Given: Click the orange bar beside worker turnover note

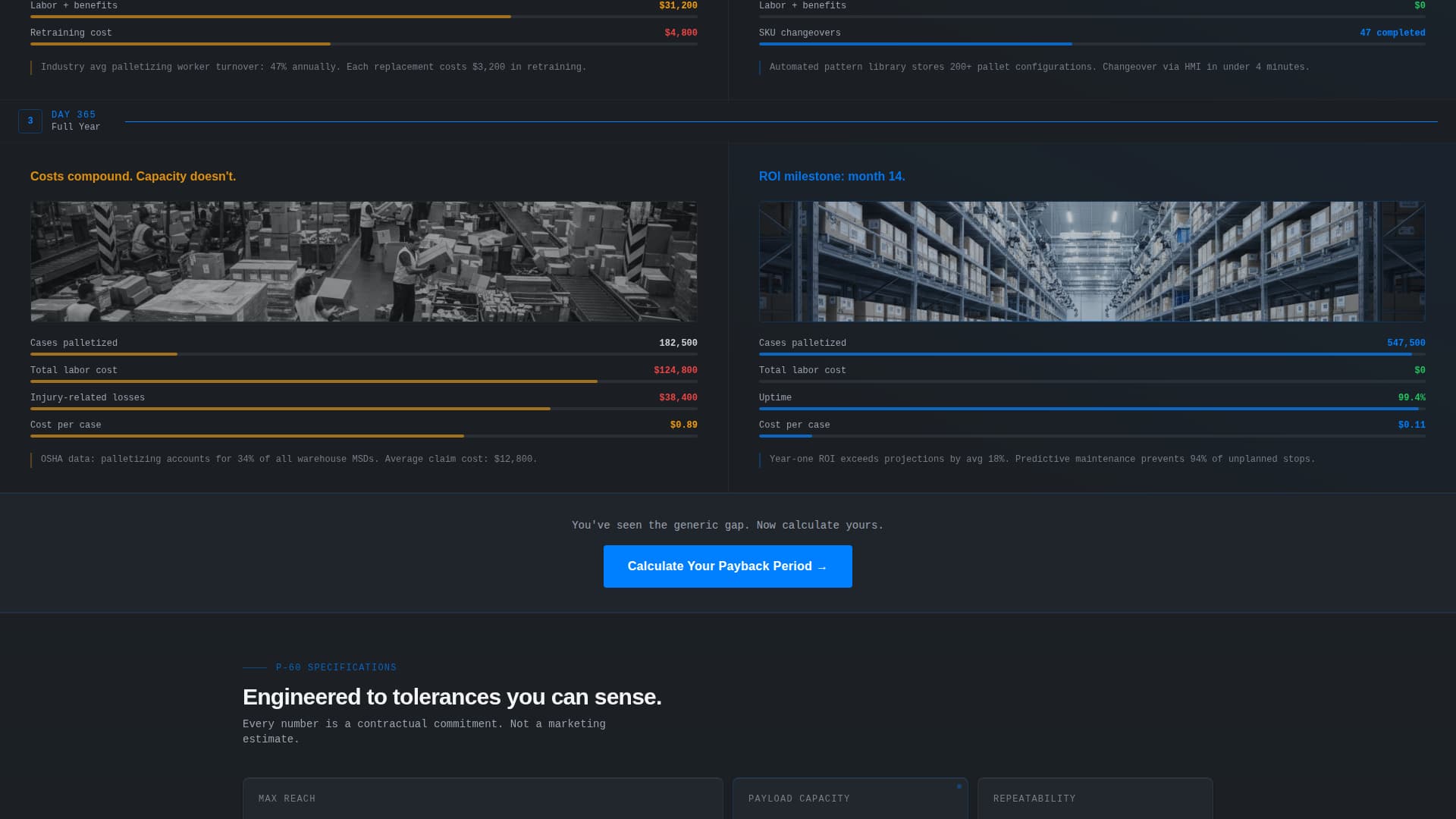Looking at the screenshot, I should pyautogui.click(x=31, y=67).
